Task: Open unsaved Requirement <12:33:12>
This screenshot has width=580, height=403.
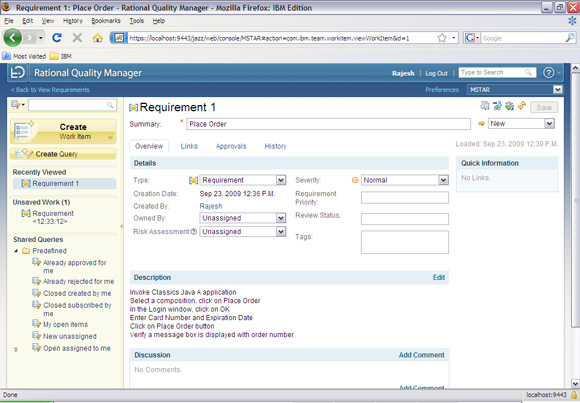Action: (53, 218)
